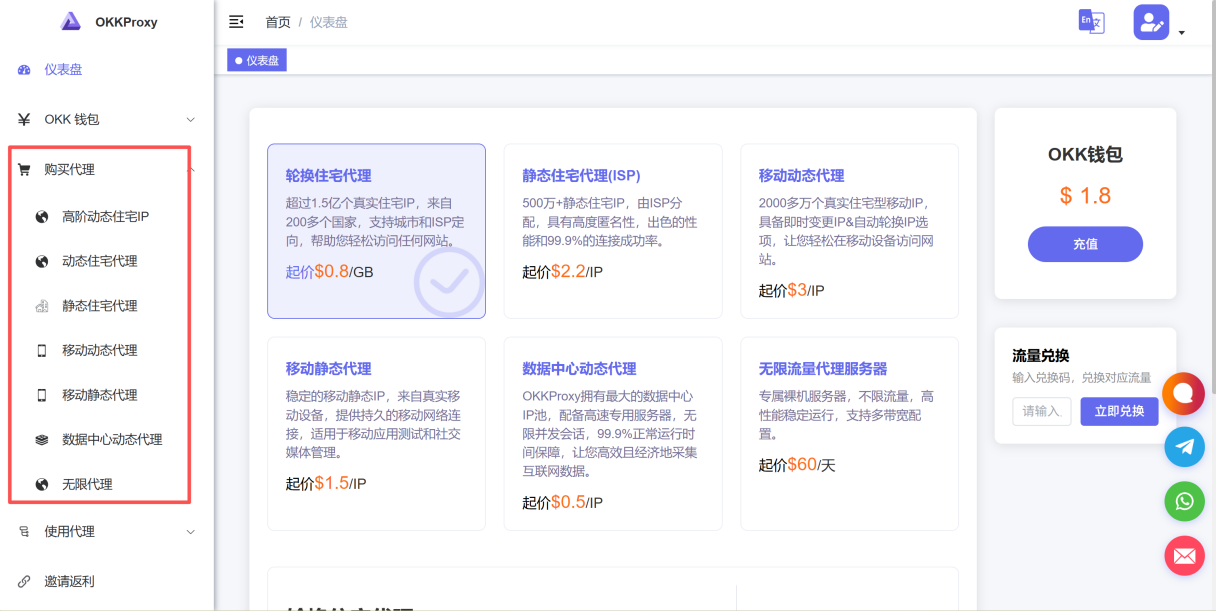Expand the 使用代理 menu chevron

[191, 532]
